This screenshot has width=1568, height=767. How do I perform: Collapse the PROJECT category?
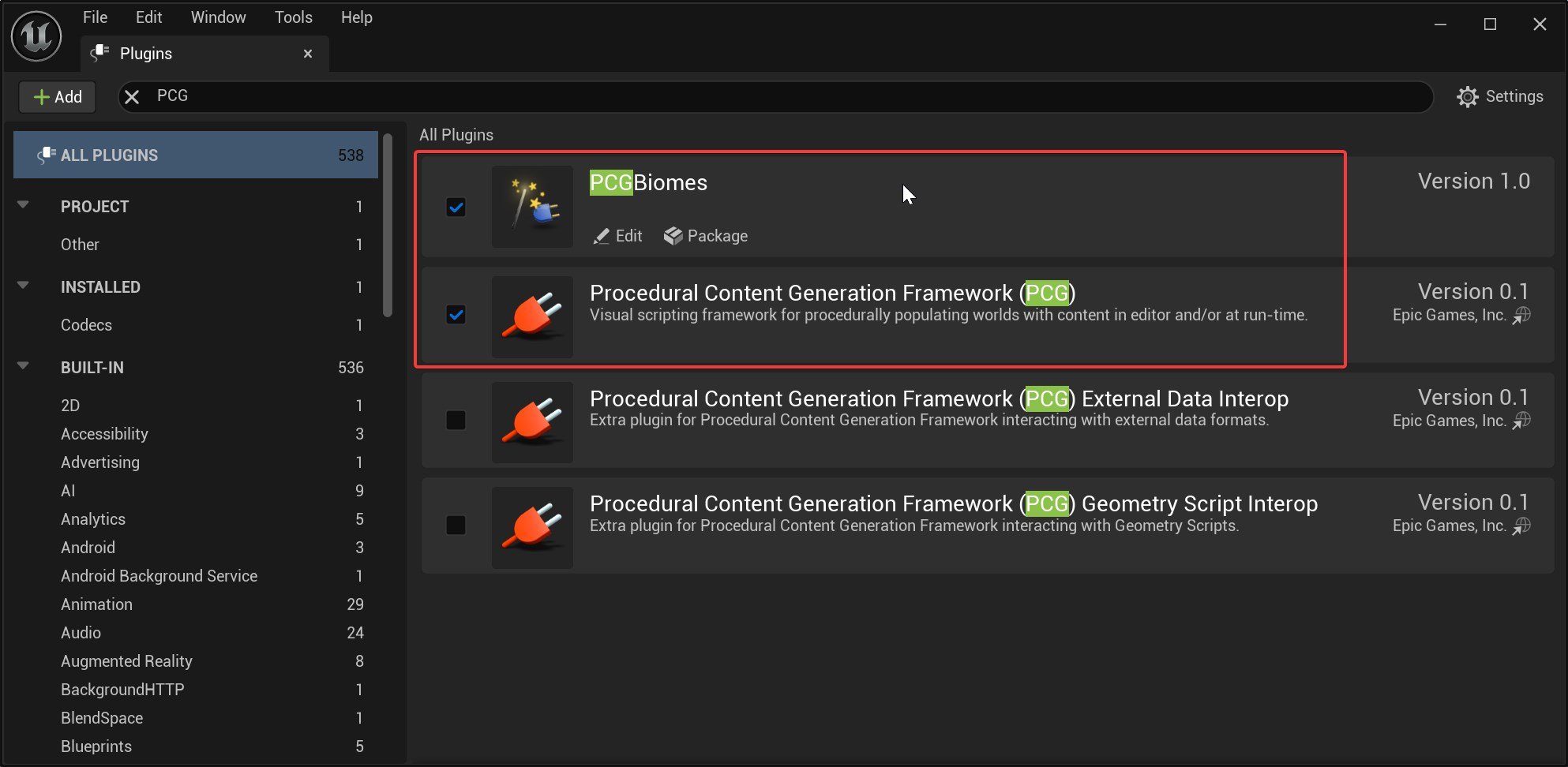22,206
